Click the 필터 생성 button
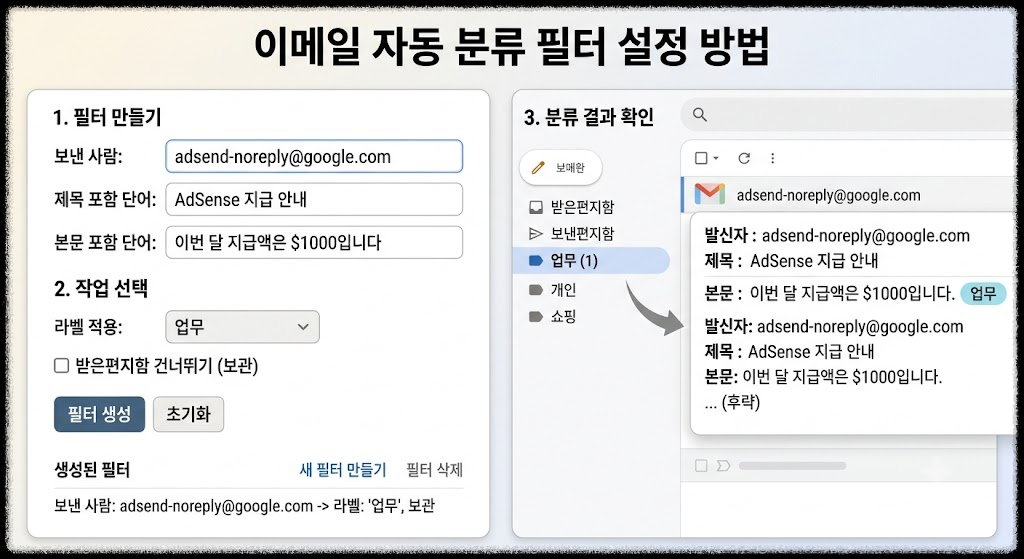 tap(99, 414)
